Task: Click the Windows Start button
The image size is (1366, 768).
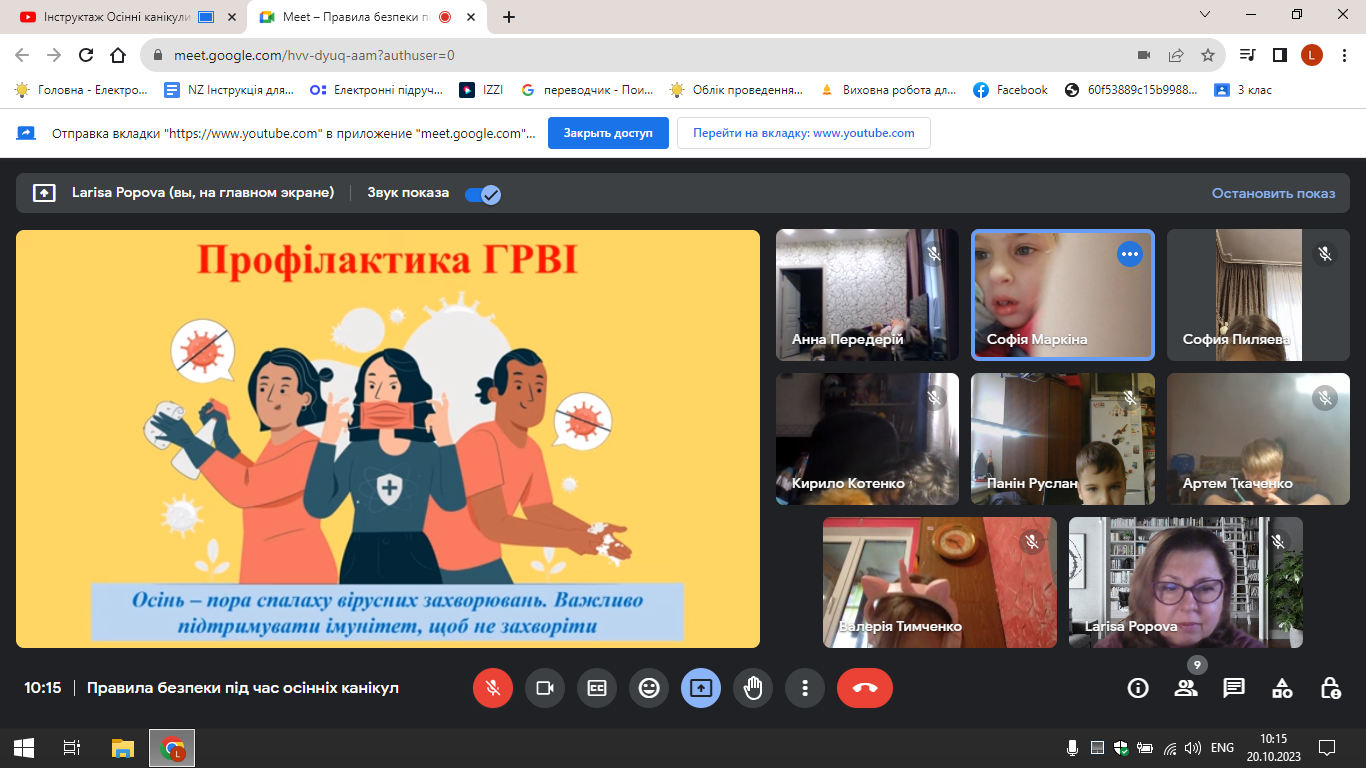Action: tap(24, 747)
